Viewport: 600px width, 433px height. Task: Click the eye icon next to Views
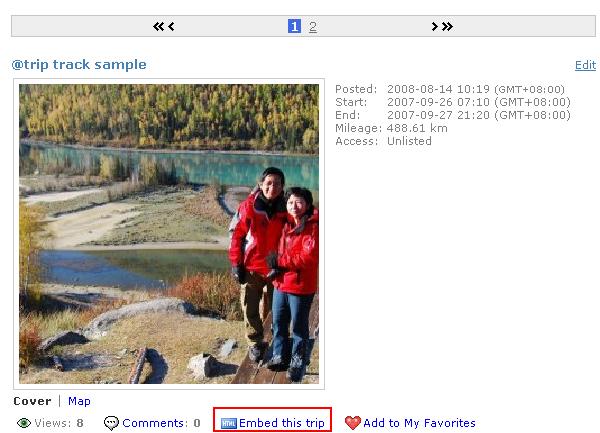click(24, 423)
